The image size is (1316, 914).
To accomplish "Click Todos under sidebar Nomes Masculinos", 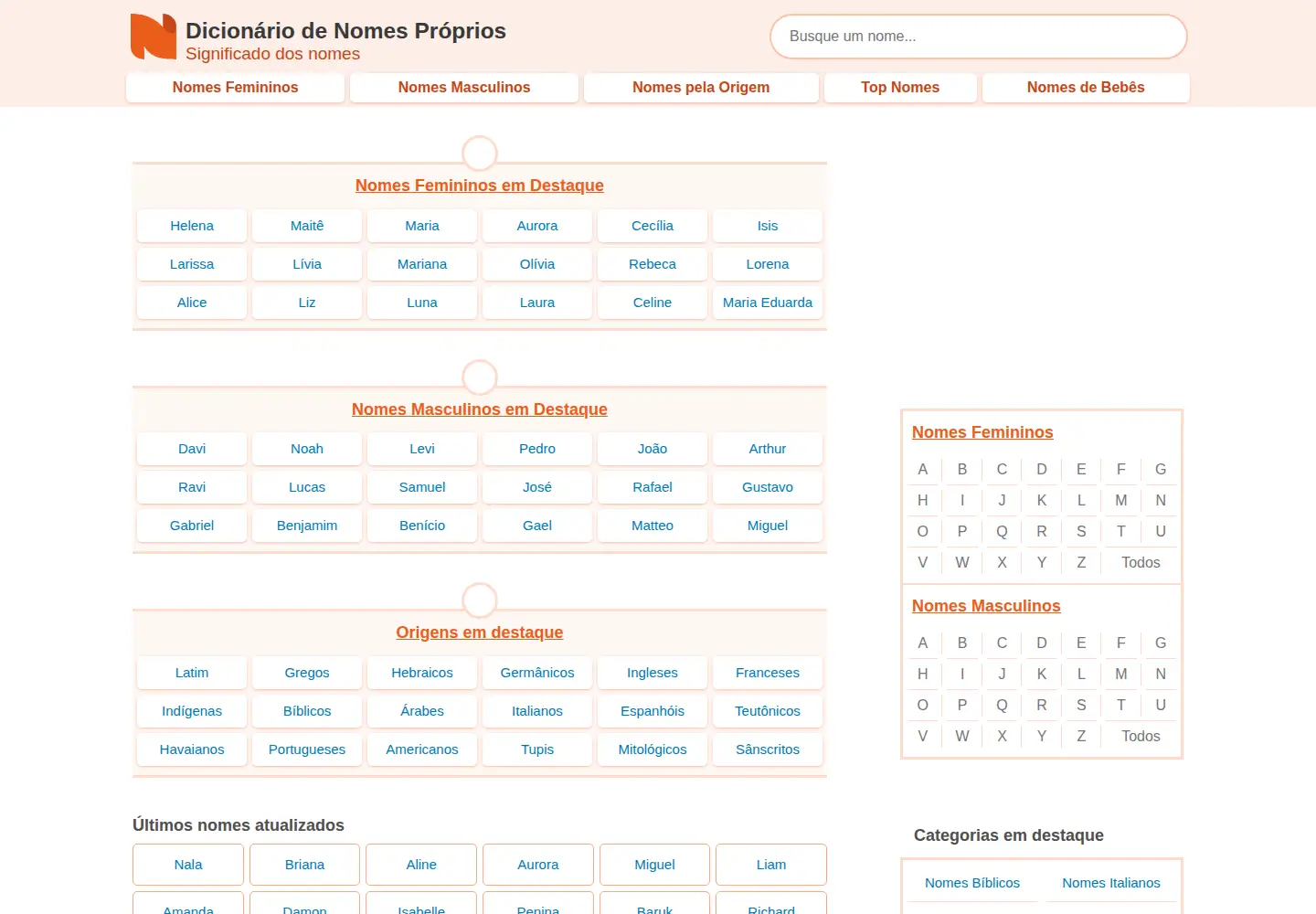I will 1141,737.
